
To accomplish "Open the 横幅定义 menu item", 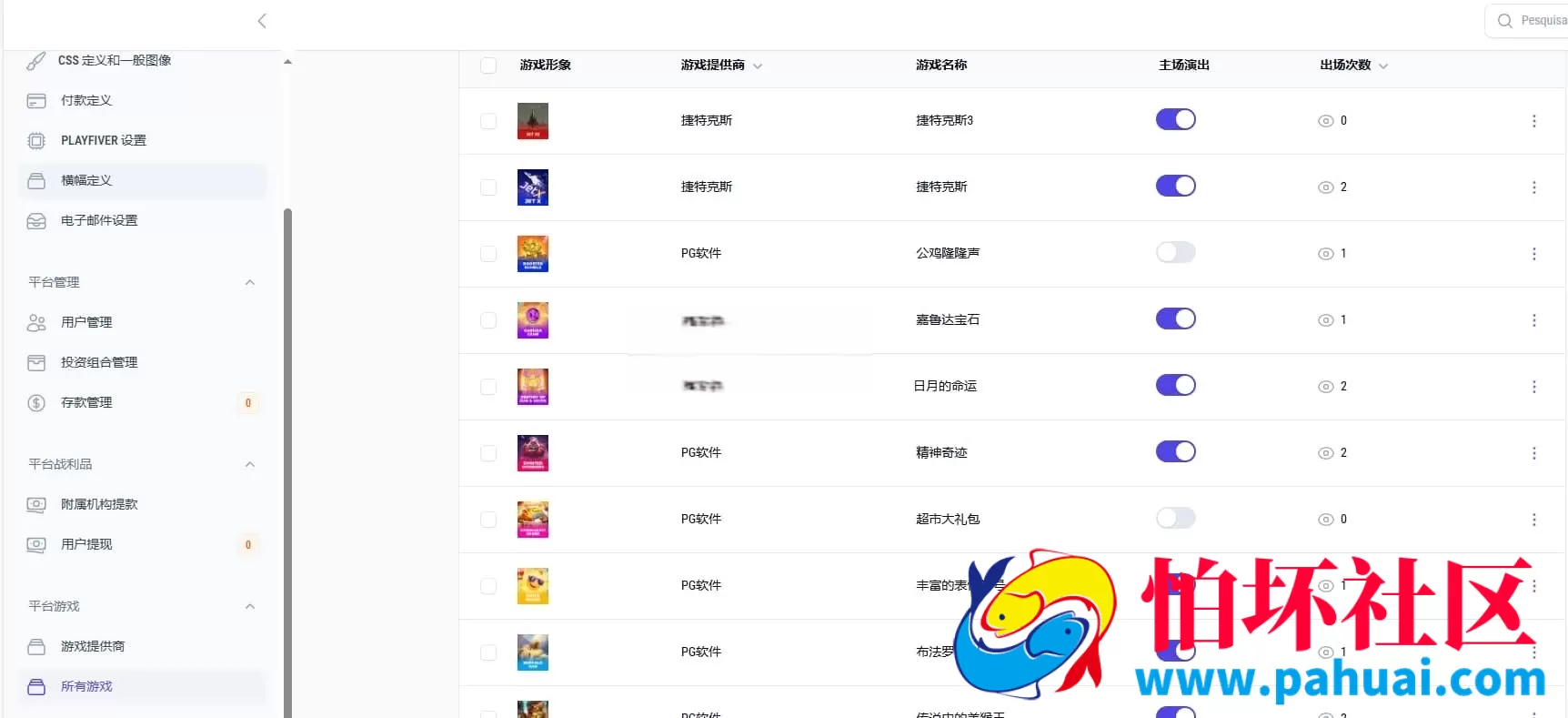I will 86,181.
